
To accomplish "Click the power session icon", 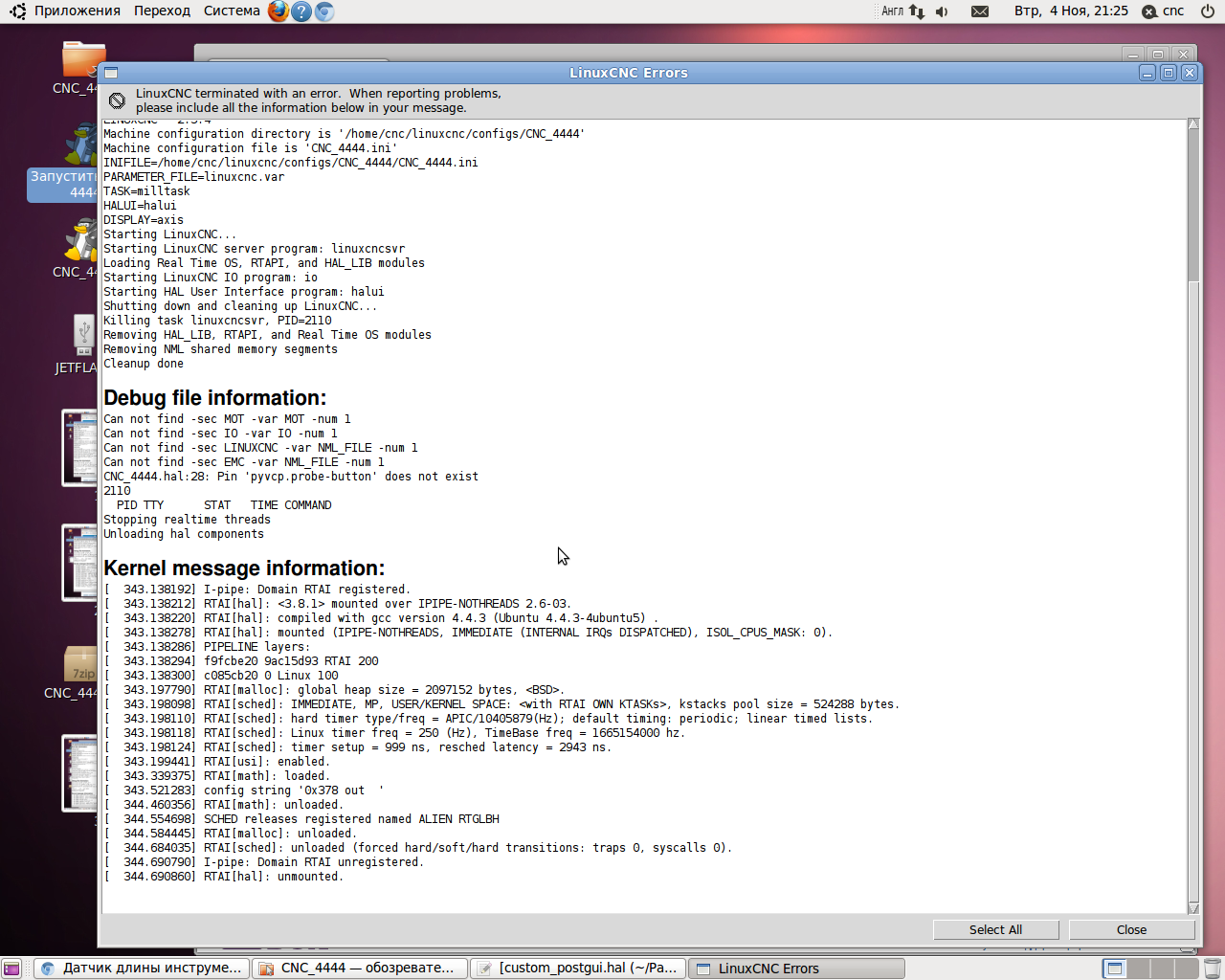I will click(x=1208, y=11).
